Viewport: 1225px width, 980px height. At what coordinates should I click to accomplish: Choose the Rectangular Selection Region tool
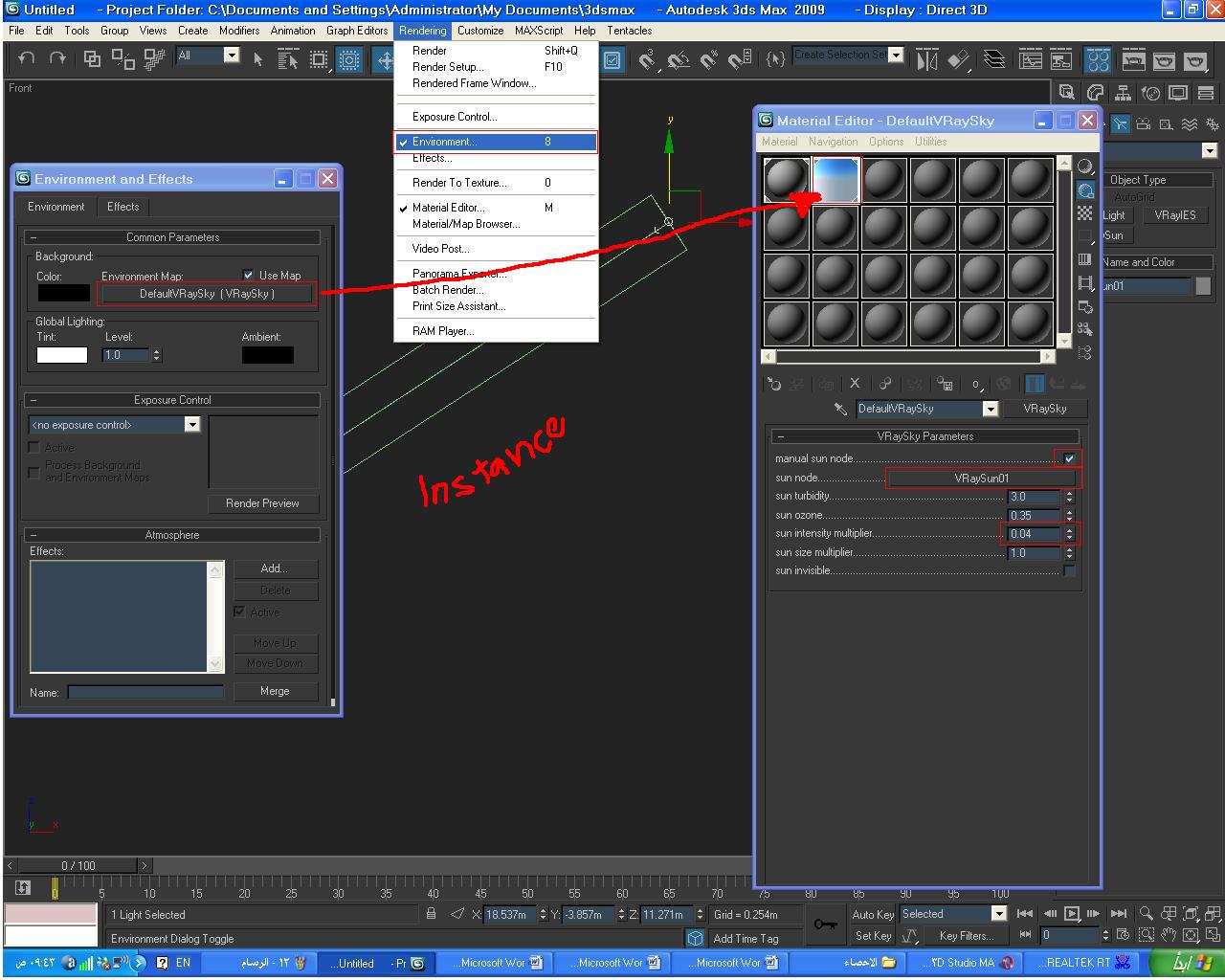click(319, 59)
